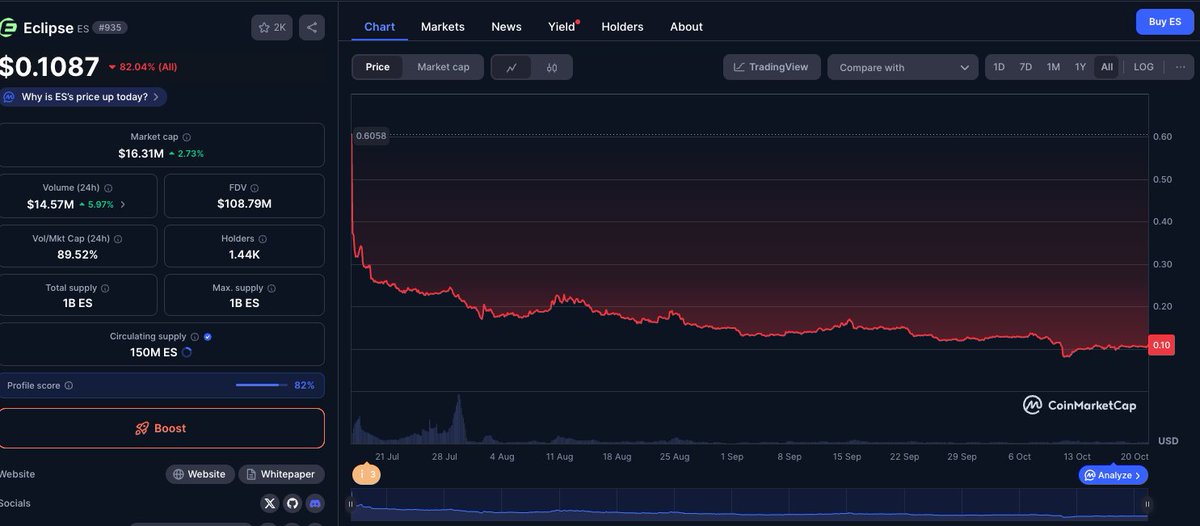
Task: Select 1Y time range
Action: pyautogui.click(x=1080, y=67)
